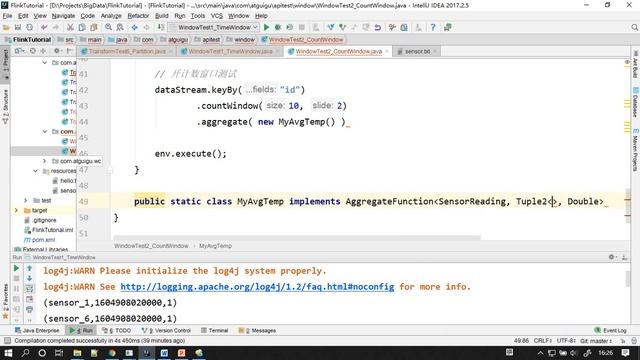Open the Terminal tool window

[215, 330]
